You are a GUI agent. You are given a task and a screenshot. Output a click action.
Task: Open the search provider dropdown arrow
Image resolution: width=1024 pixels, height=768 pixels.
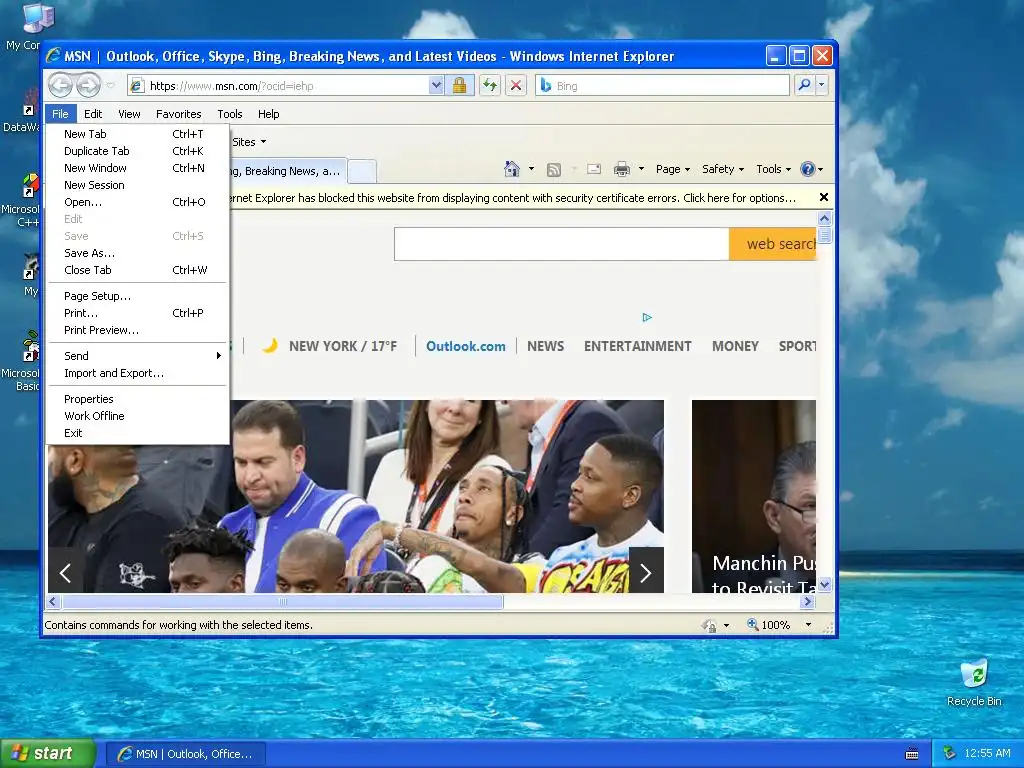click(822, 85)
